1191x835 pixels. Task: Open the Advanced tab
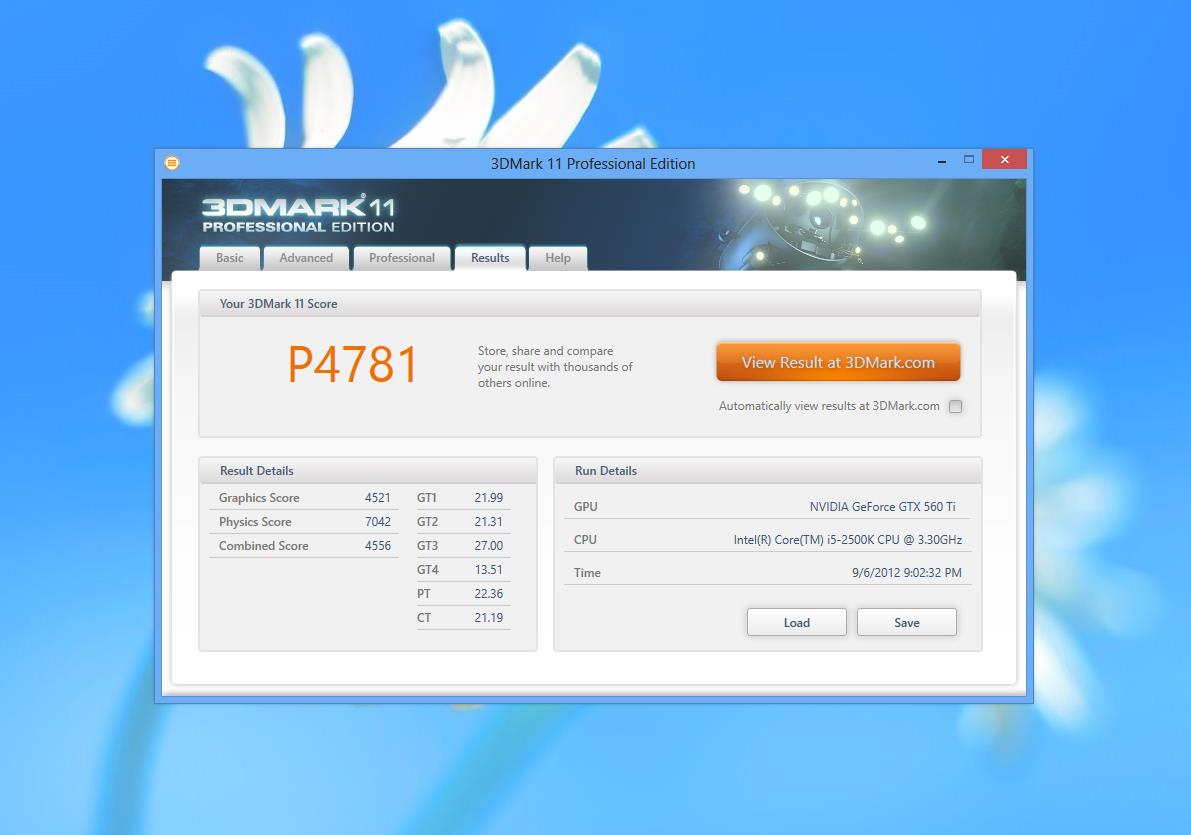pyautogui.click(x=306, y=258)
